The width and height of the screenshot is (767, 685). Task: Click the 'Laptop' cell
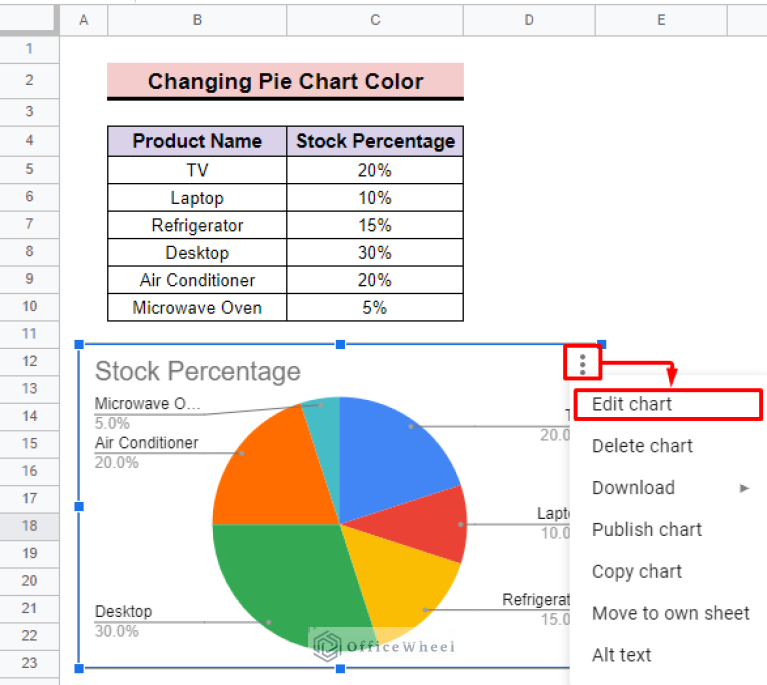point(197,198)
